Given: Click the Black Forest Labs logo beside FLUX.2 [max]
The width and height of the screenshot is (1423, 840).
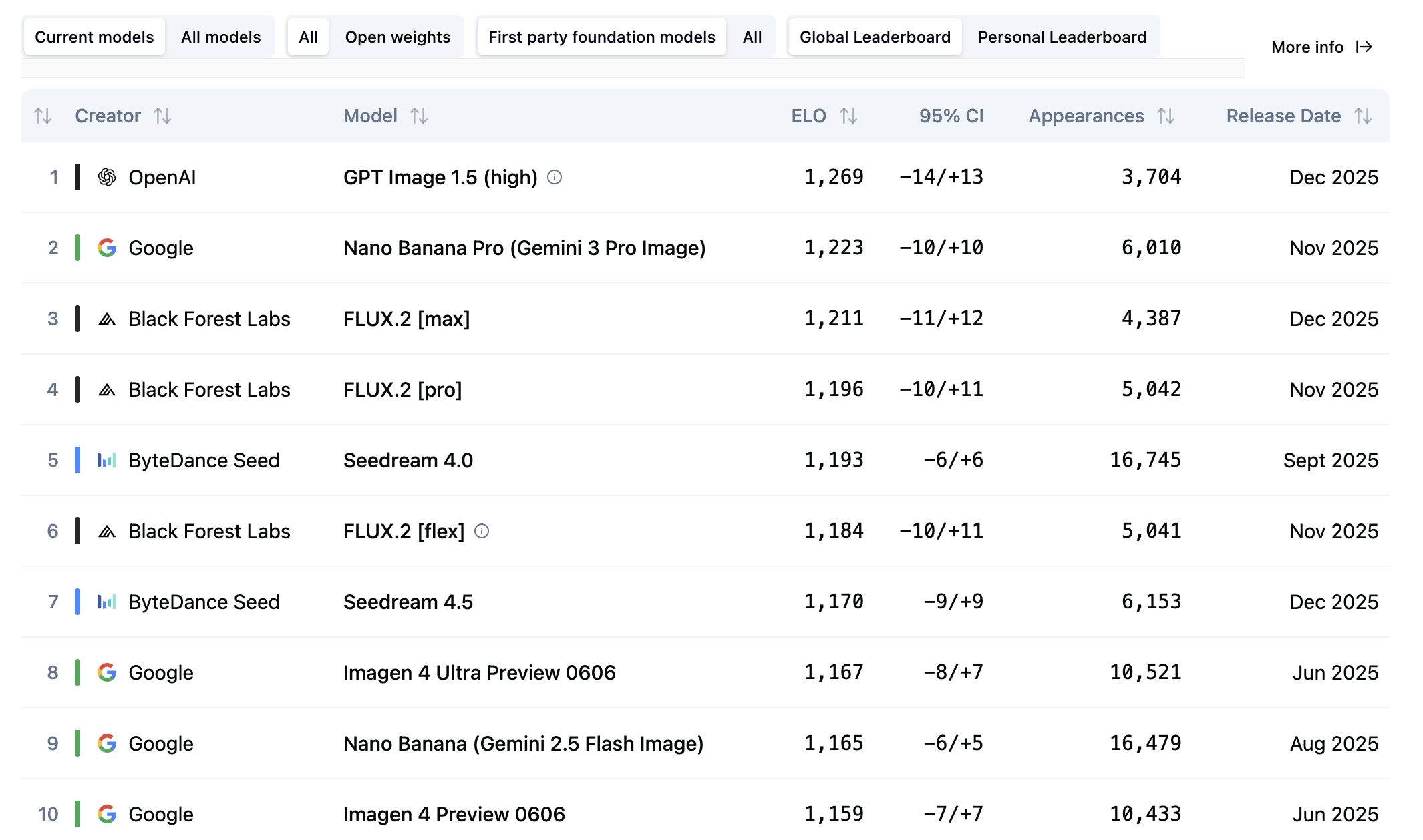Looking at the screenshot, I should click(107, 319).
